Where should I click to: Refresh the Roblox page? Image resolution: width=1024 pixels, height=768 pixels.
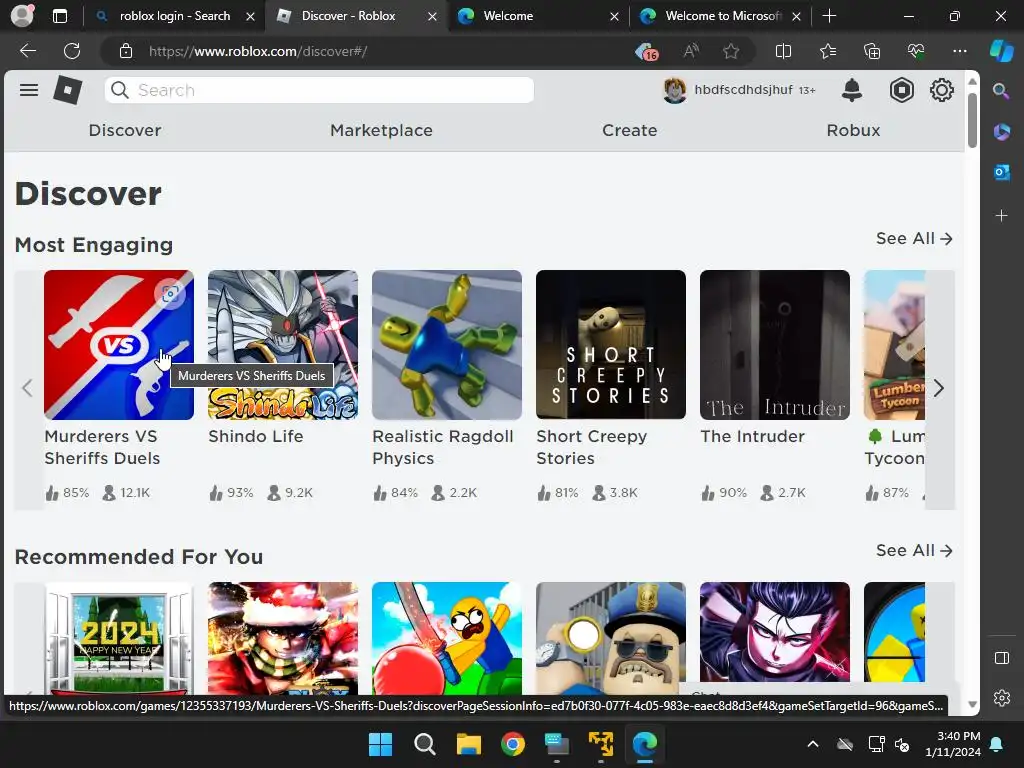72,51
